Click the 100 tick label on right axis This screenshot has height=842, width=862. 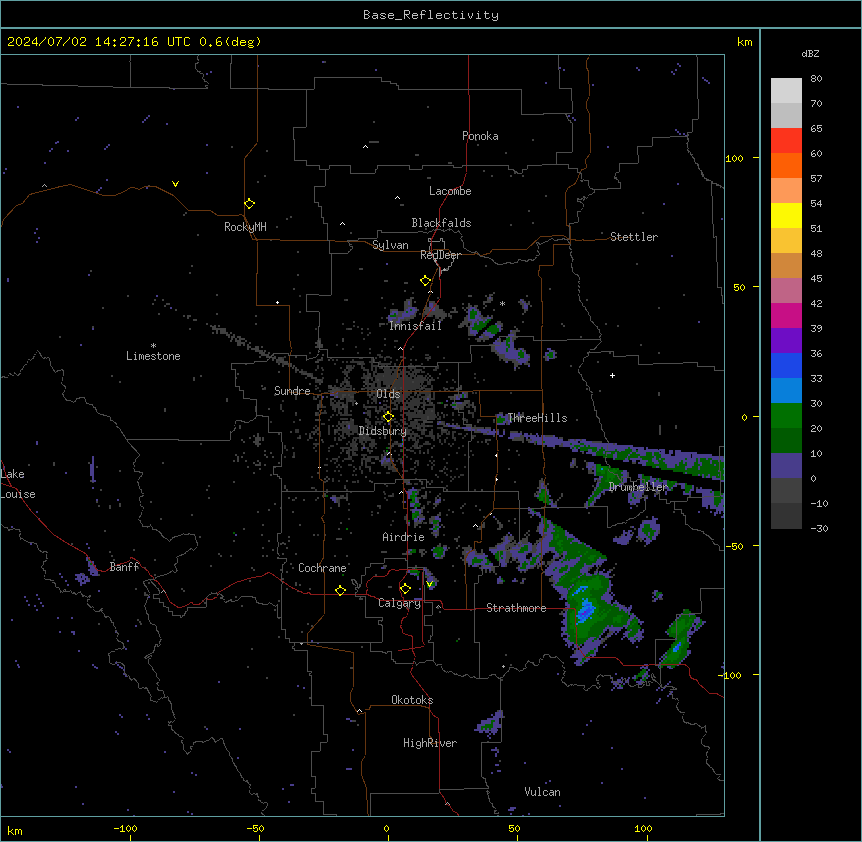(734, 158)
